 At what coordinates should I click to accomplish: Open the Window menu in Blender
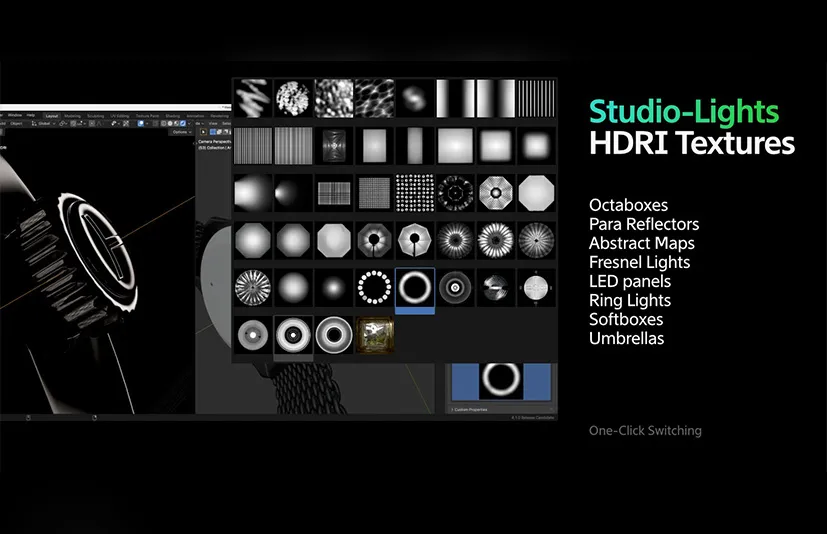point(15,115)
